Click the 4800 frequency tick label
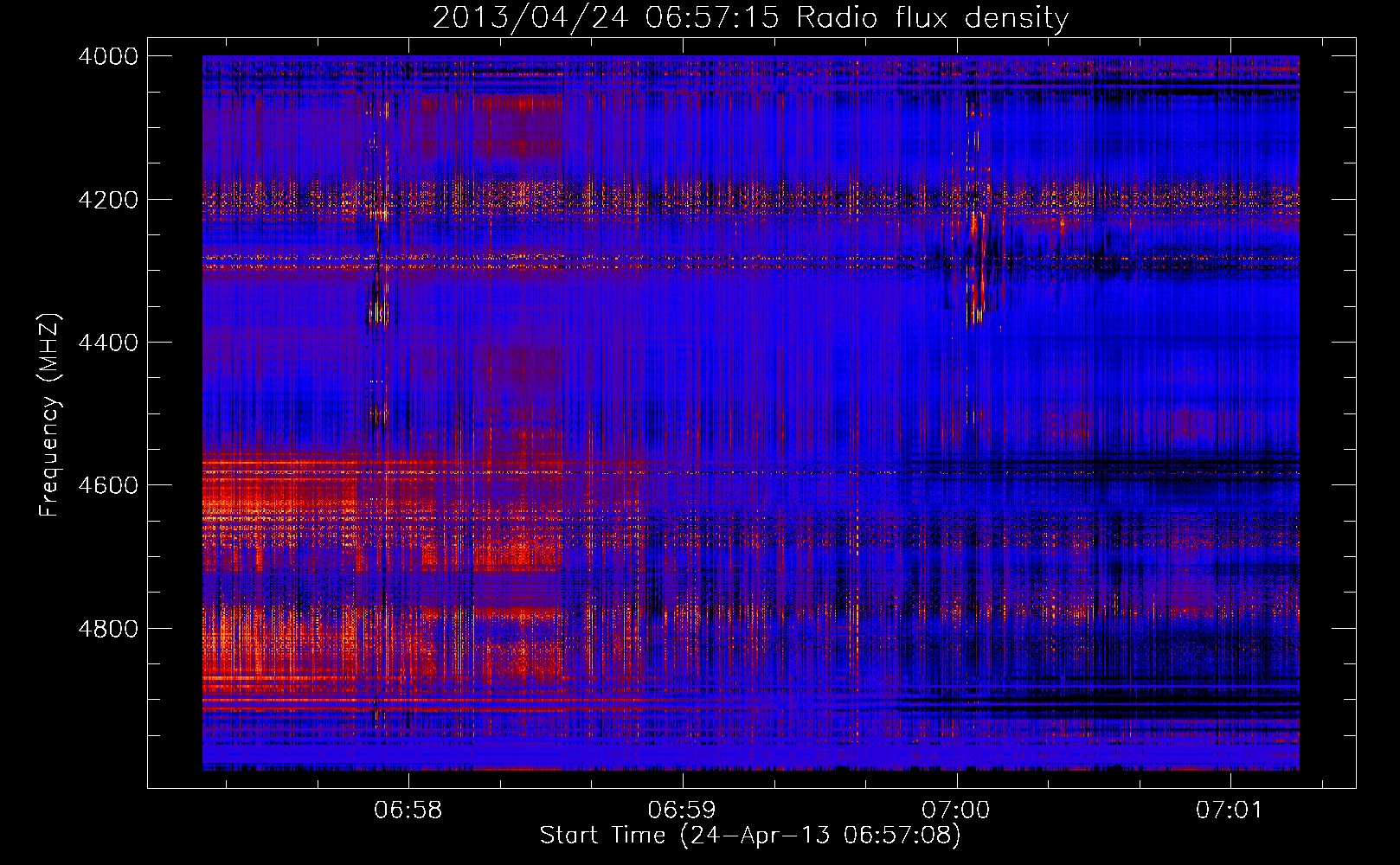 point(108,629)
